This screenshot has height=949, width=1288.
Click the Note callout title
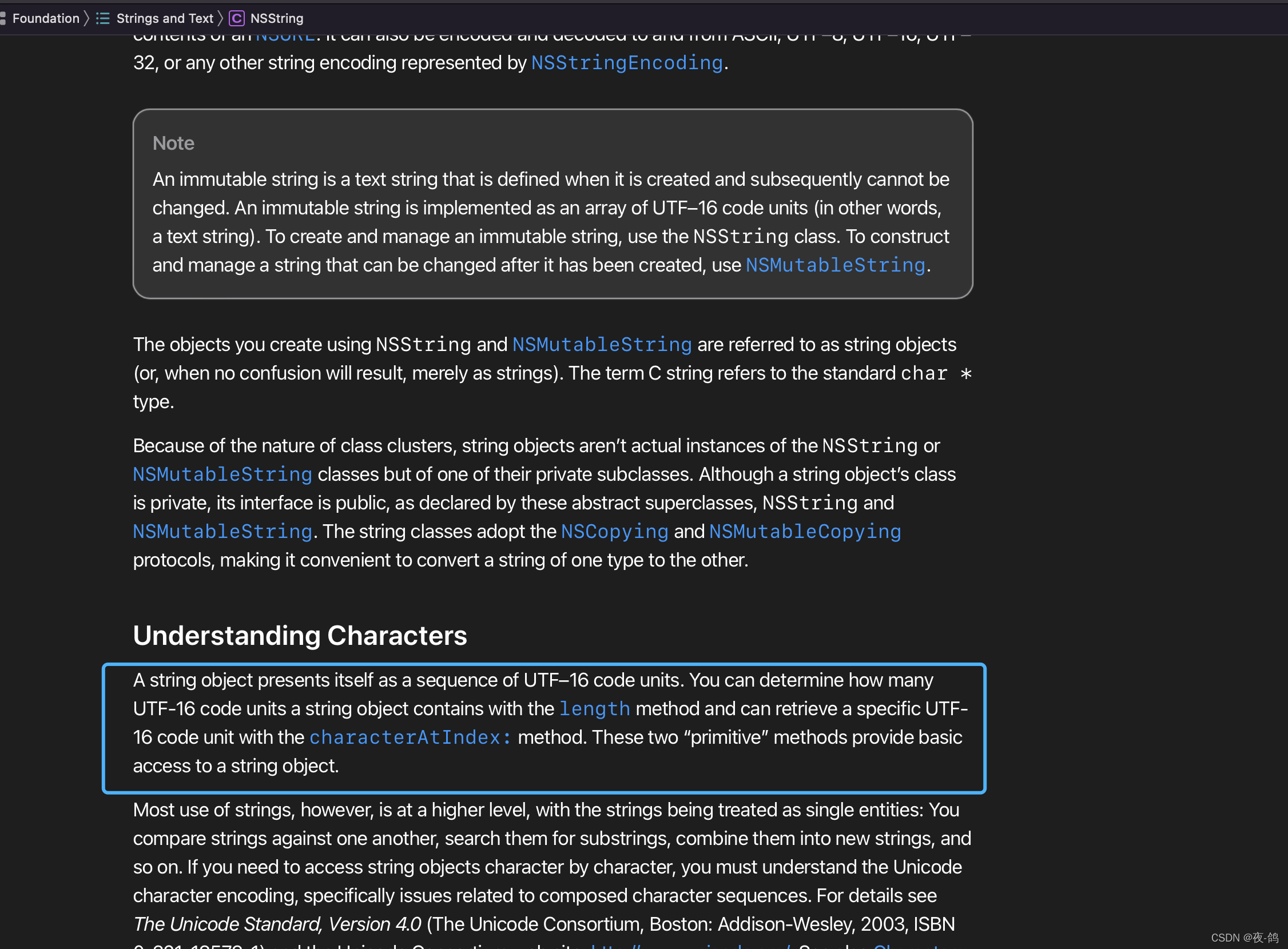(173, 143)
